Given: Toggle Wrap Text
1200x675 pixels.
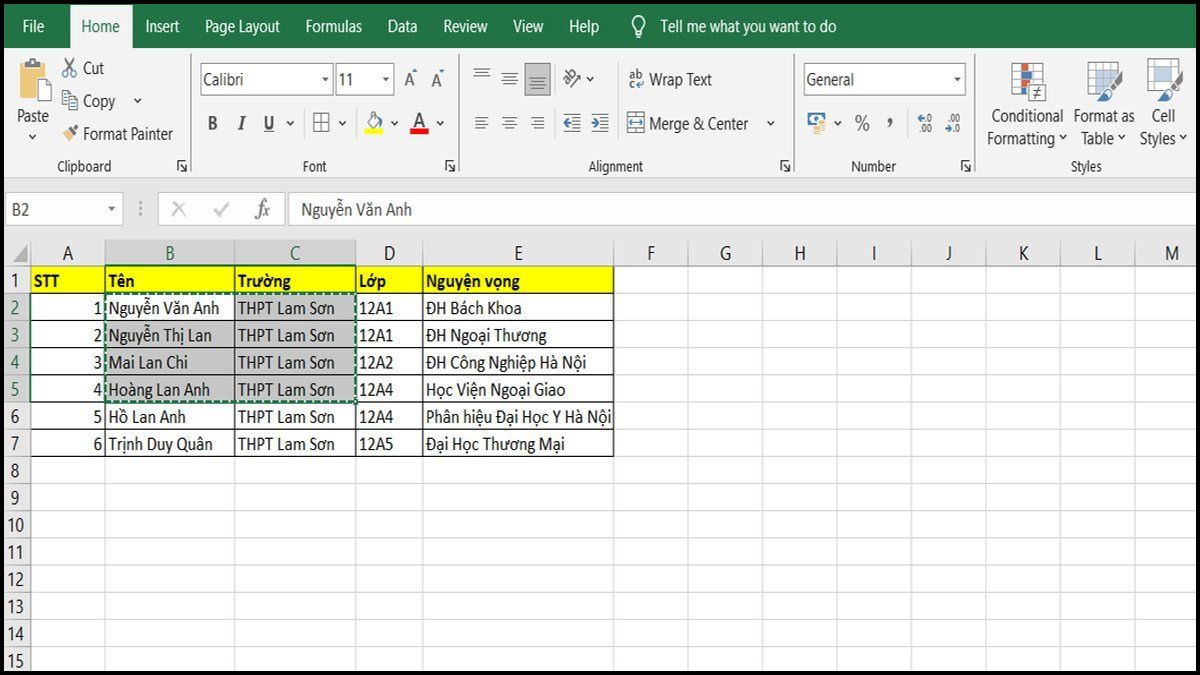Looking at the screenshot, I should click(670, 79).
